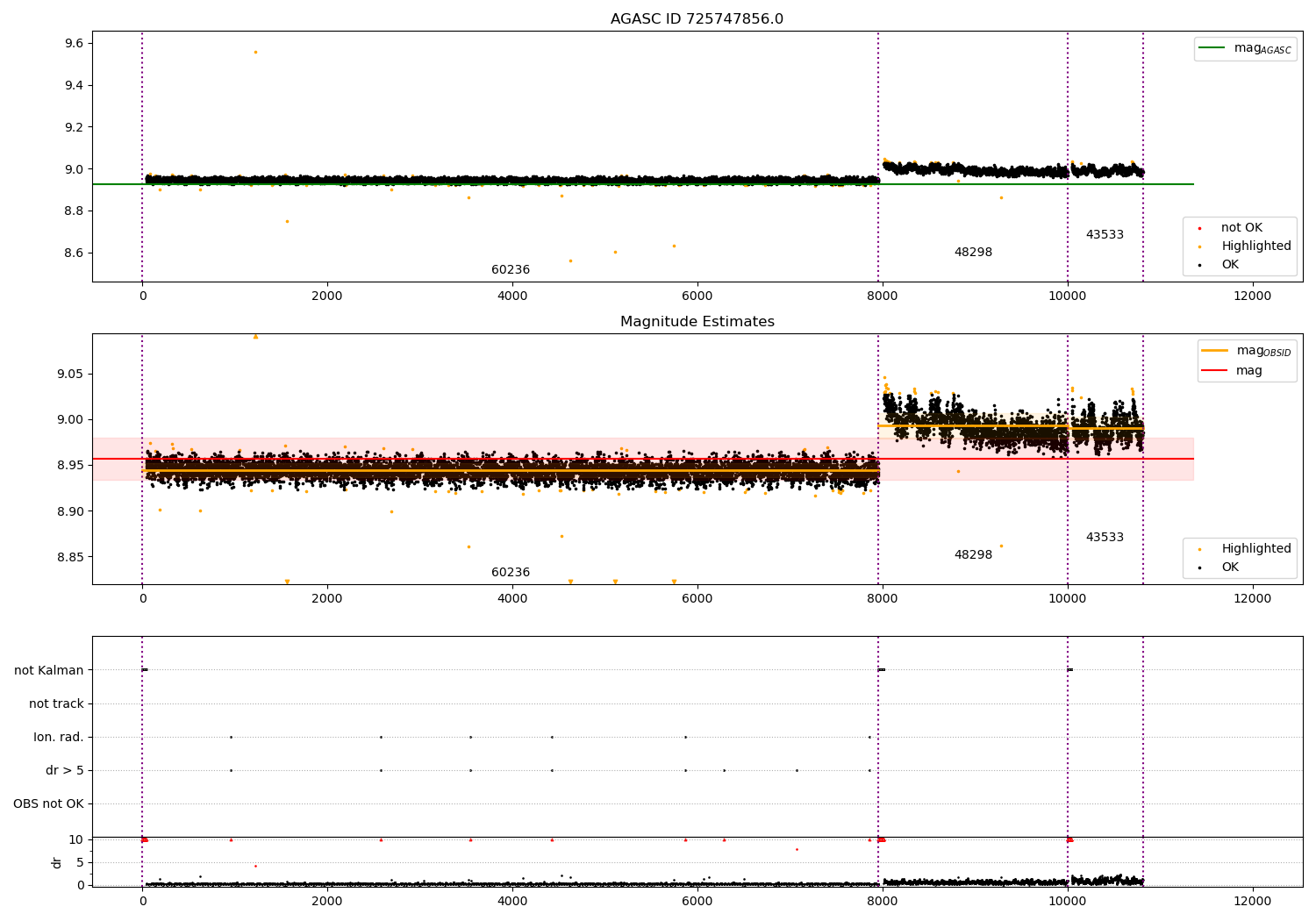Click the orange line swatch for mag OBSID
Image resolution: width=1316 pixels, height=921 pixels.
(1214, 351)
